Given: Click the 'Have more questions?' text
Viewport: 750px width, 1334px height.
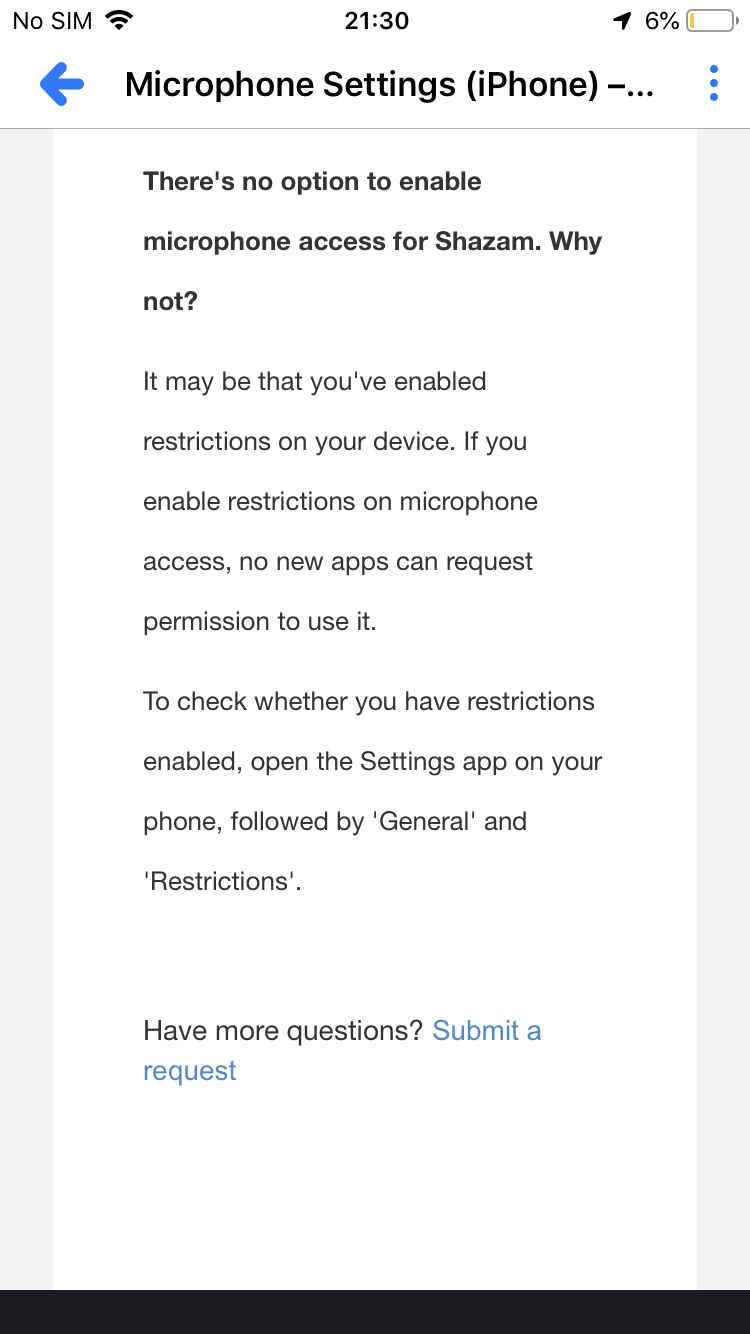Looking at the screenshot, I should [x=283, y=1031].
